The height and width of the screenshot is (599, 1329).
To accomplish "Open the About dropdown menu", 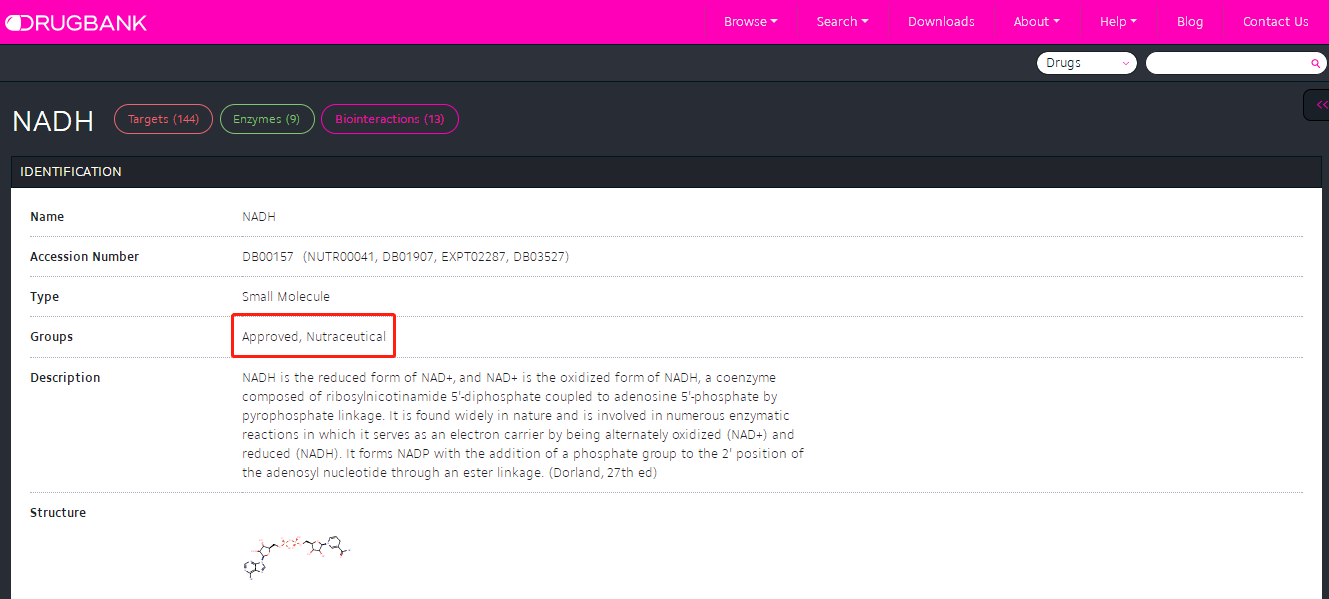I will click(x=1036, y=22).
